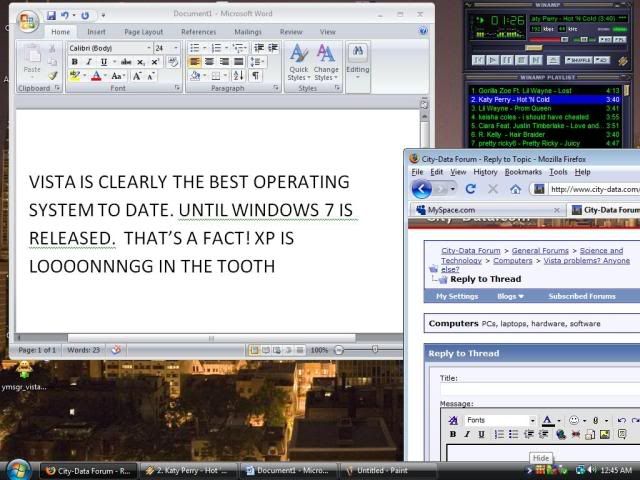Click Firefox back button
The image size is (640, 480).
pos(422,189)
